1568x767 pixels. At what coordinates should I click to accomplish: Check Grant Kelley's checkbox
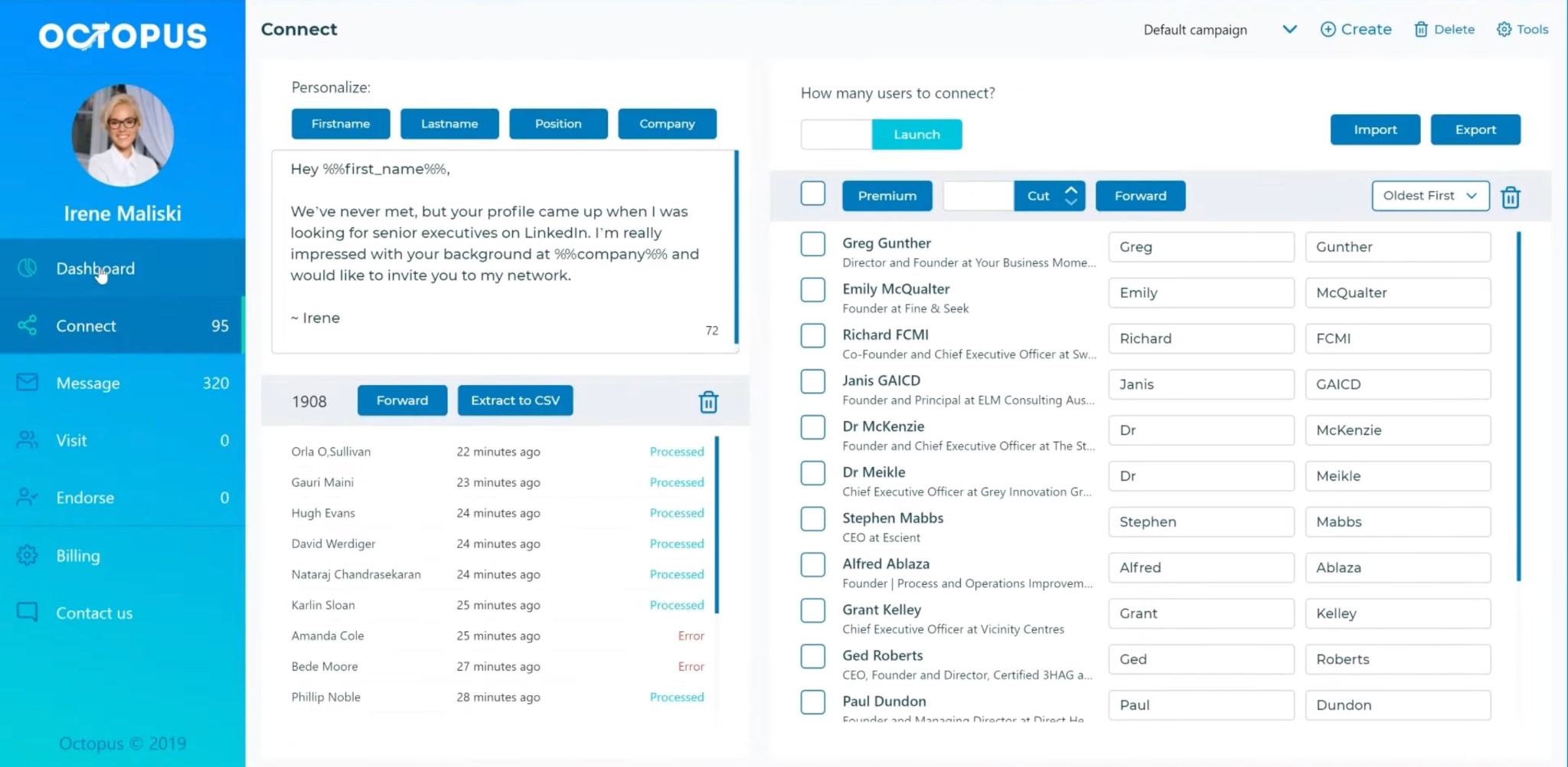(x=813, y=611)
